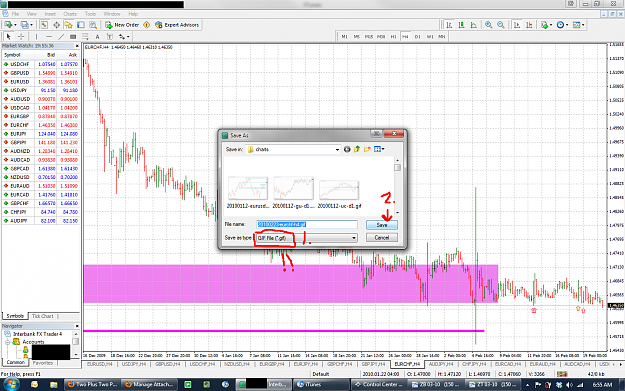625x391 pixels.
Task: Select the Vertical Line drawing tool
Action: pyautogui.click(x=36, y=36)
